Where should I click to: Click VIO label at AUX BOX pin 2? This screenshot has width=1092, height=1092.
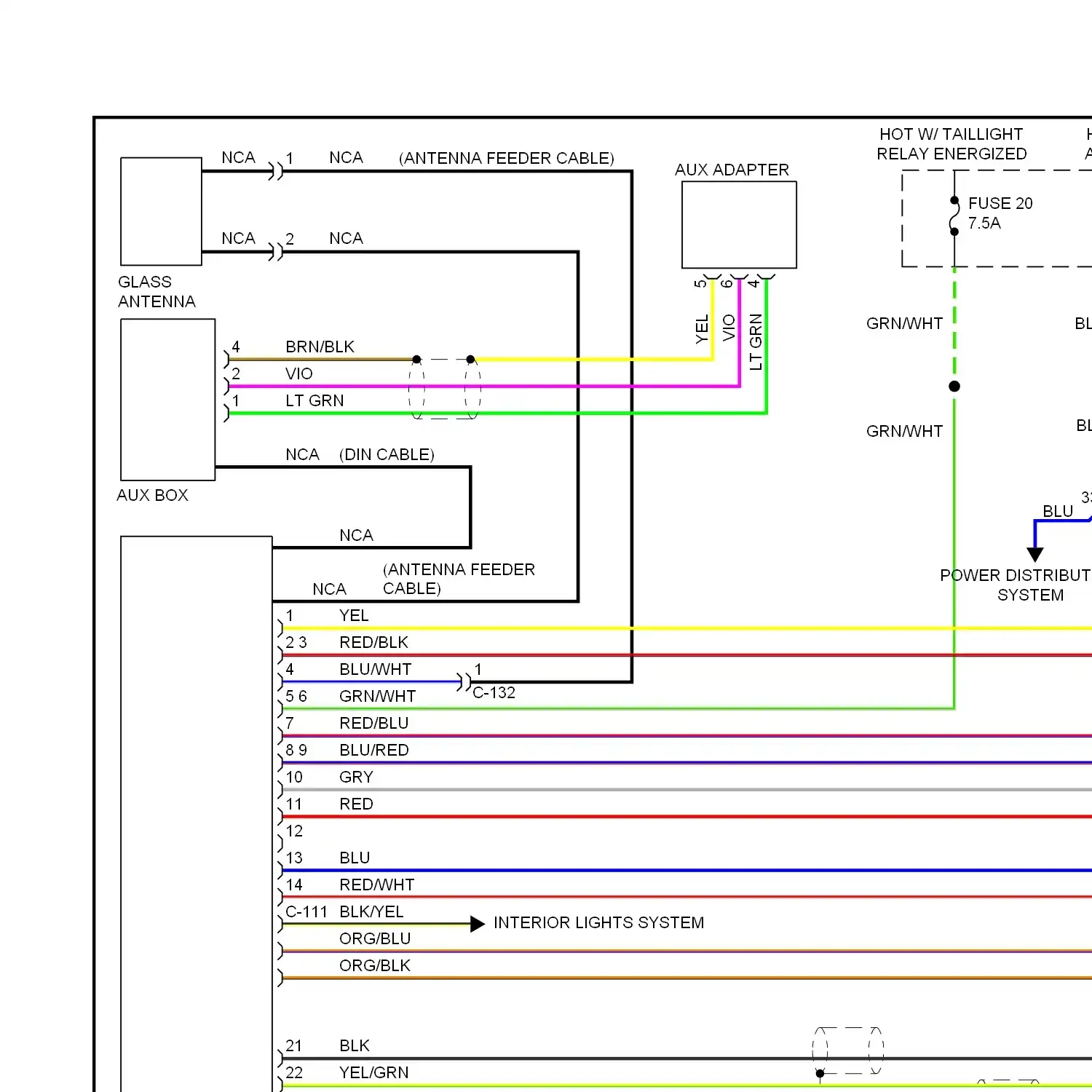coord(298,373)
